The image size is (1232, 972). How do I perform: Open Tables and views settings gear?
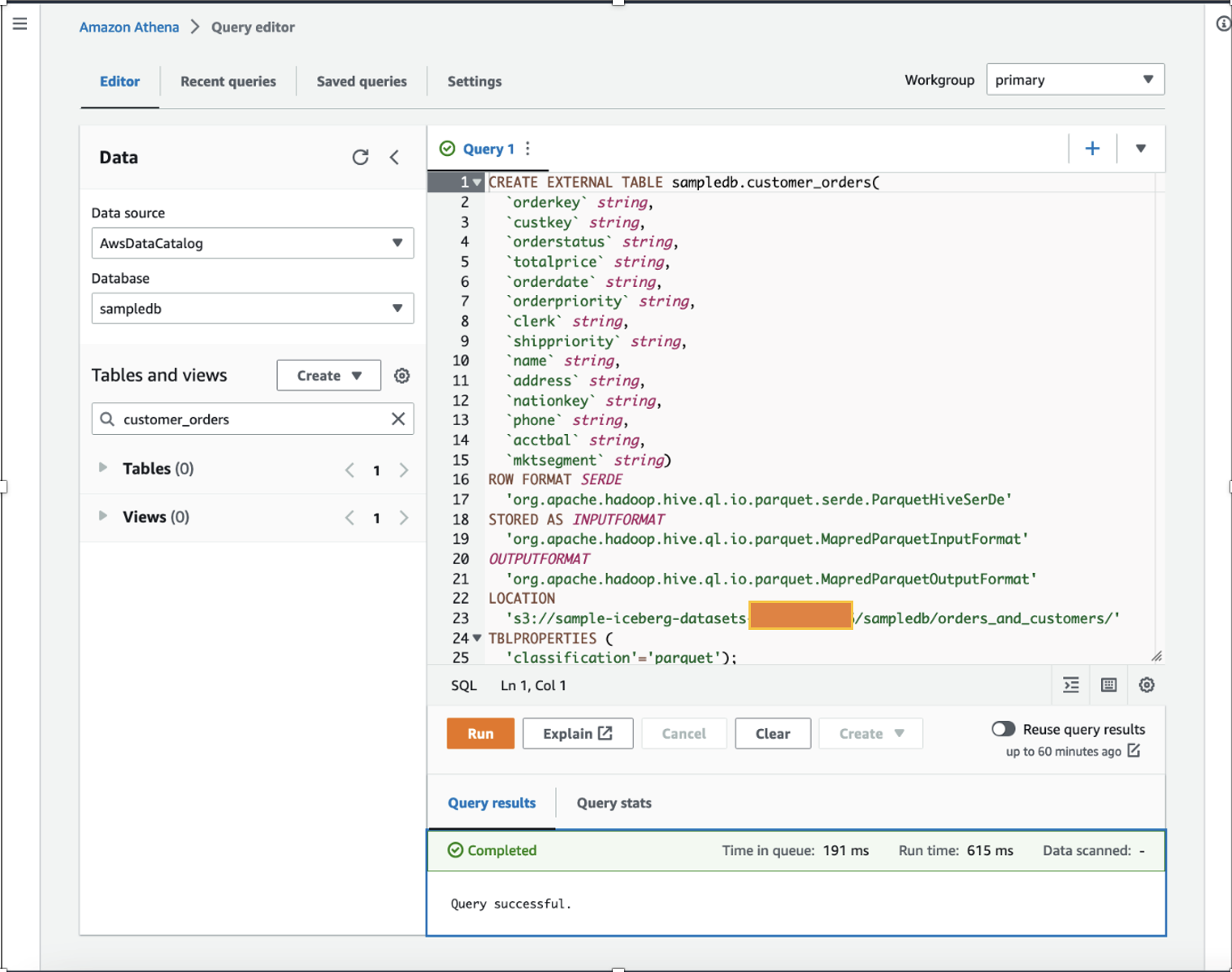tap(401, 375)
